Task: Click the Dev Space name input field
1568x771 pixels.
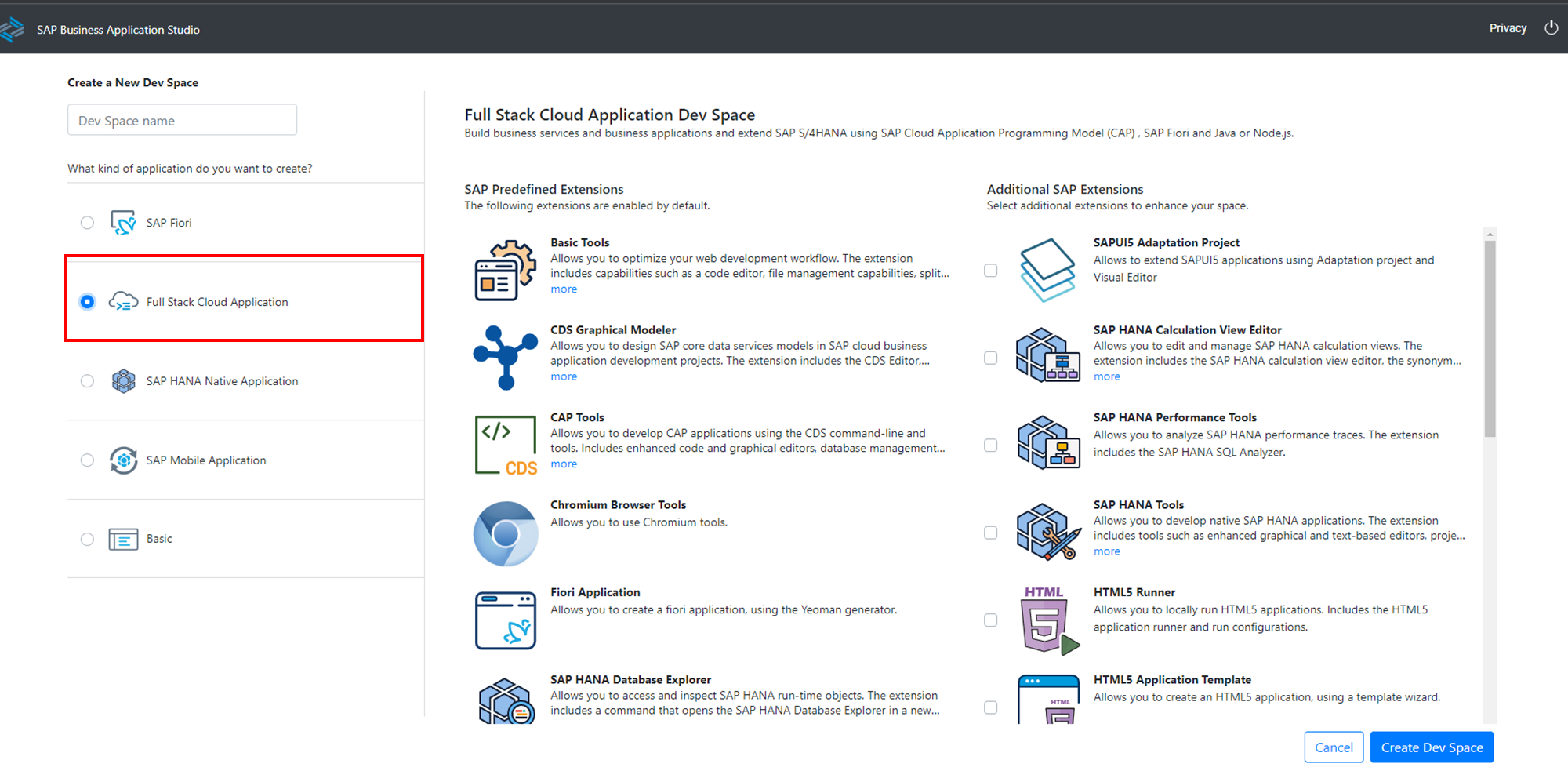Action: pos(182,119)
